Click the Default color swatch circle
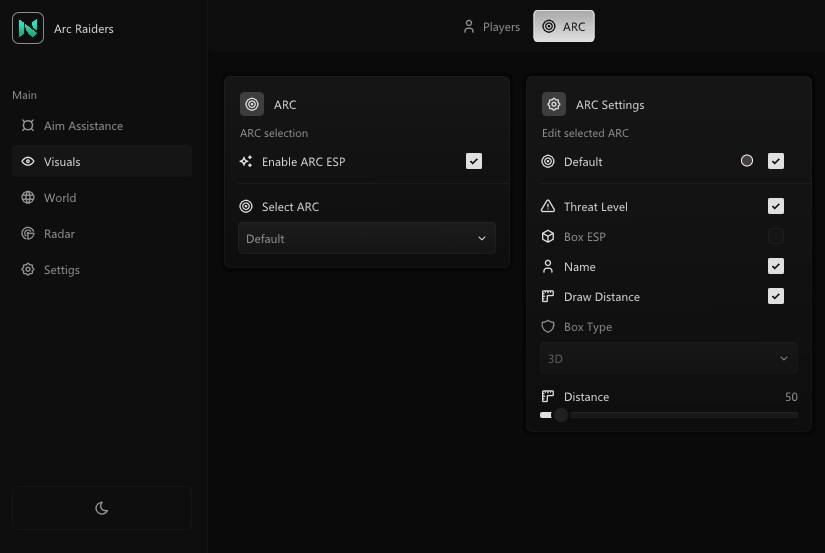The width and height of the screenshot is (825, 553). point(747,161)
